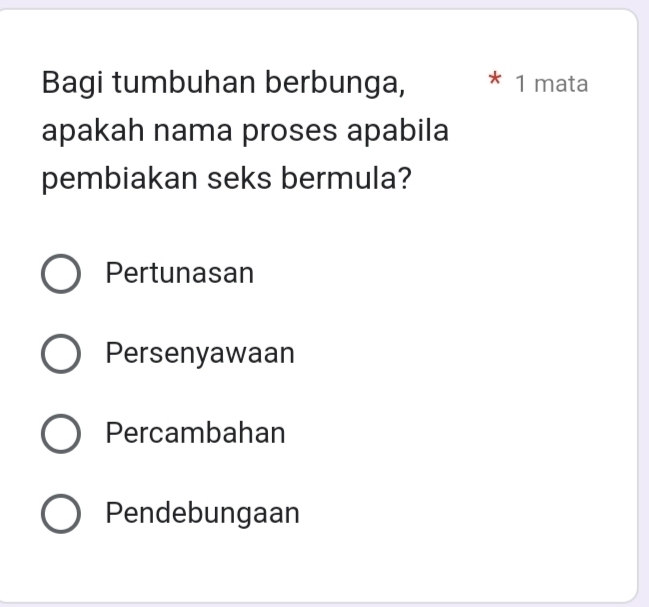Pick the Pendebungaan radio button
Viewport: 649px width, 607px height.
click(61, 515)
